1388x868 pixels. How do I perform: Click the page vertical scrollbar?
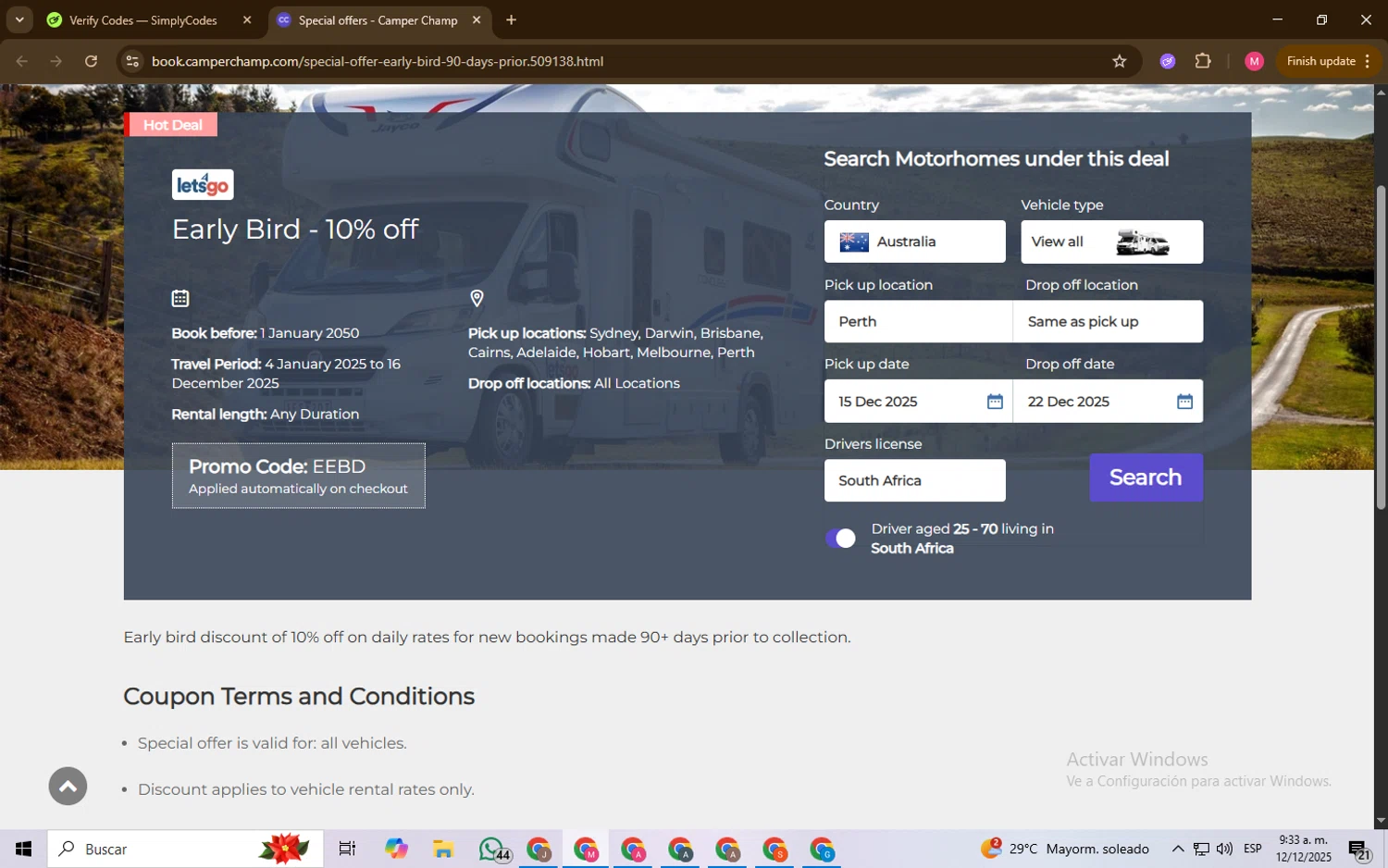tap(1381, 347)
